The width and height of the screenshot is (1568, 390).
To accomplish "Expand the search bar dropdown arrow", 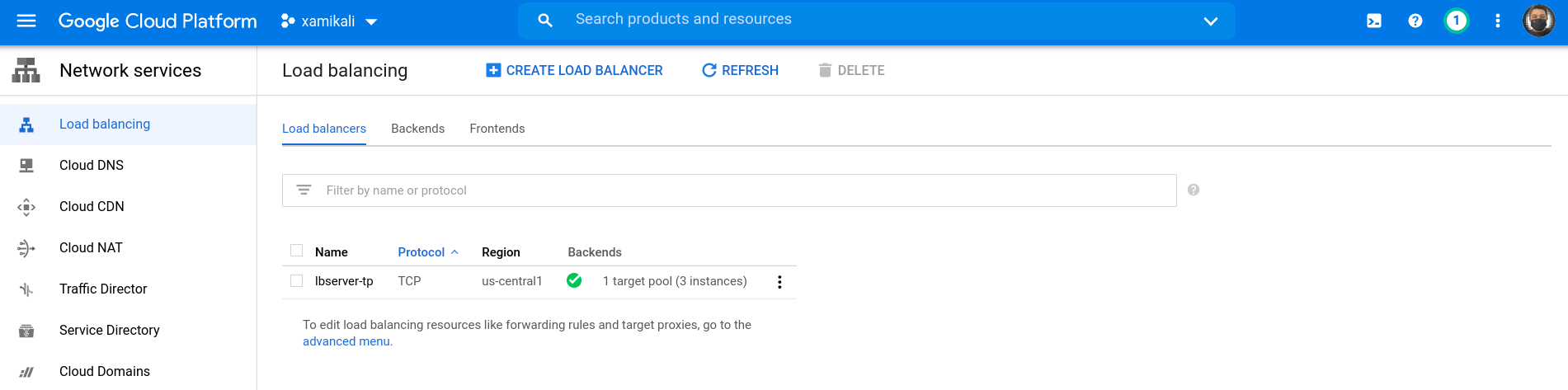I will pos(1210,21).
